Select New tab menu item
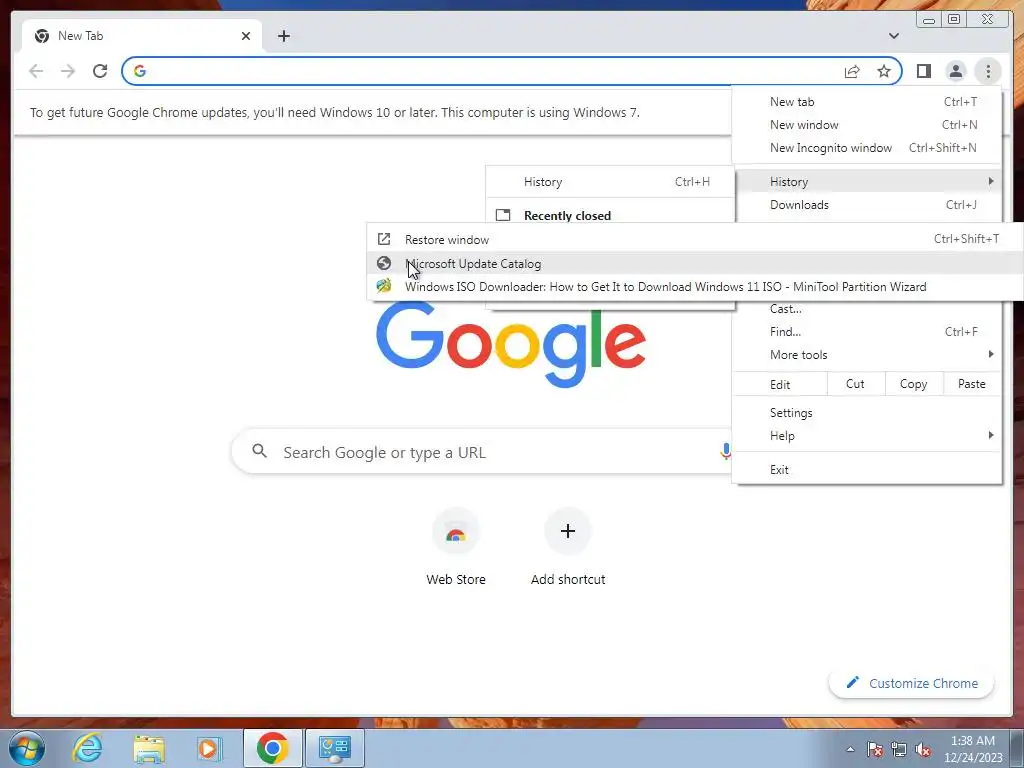Viewport: 1024px width, 768px height. [x=867, y=102]
